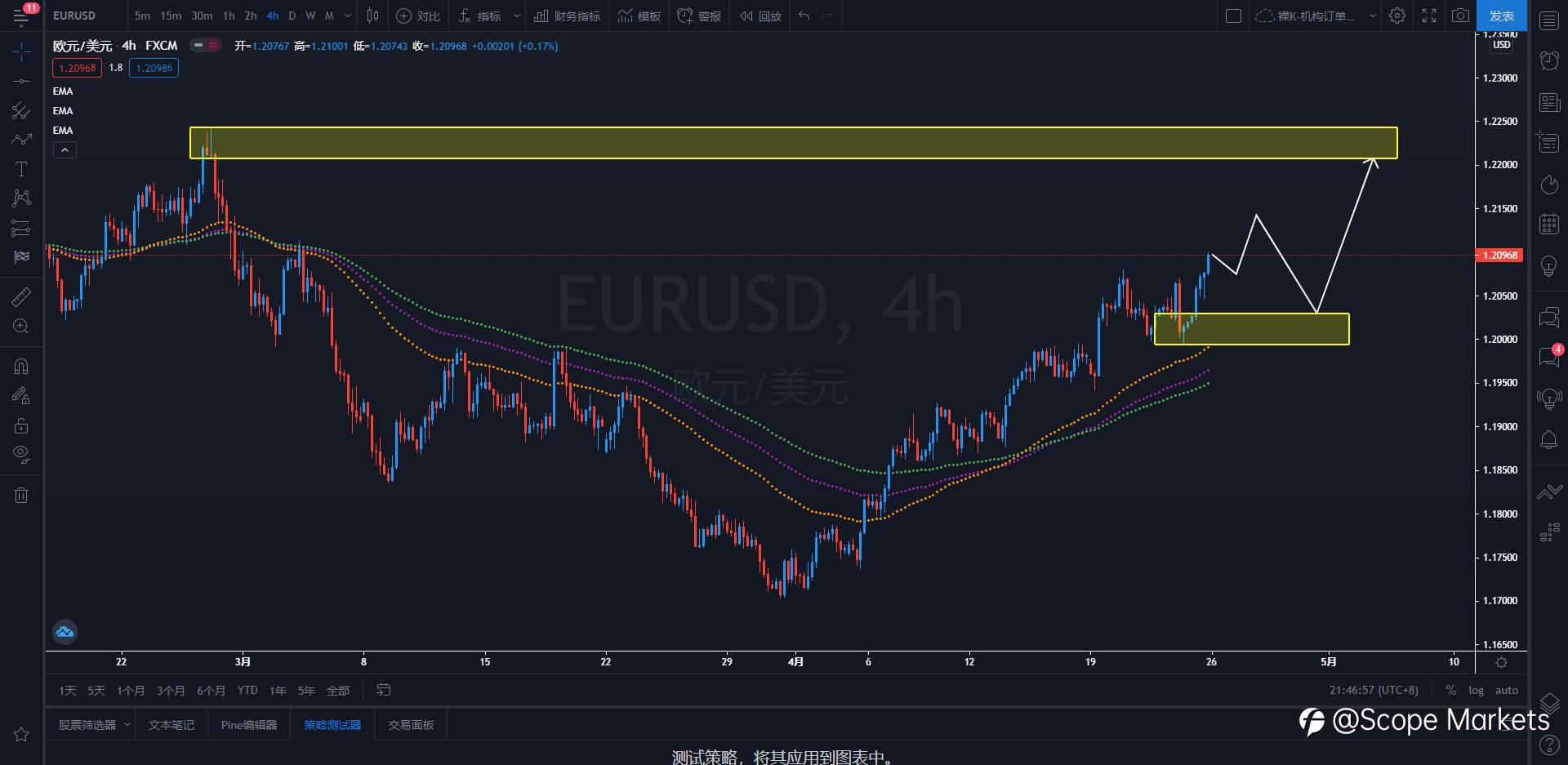Select the crosshair cursor tool
This screenshot has height=765, width=1568.
click(x=21, y=52)
